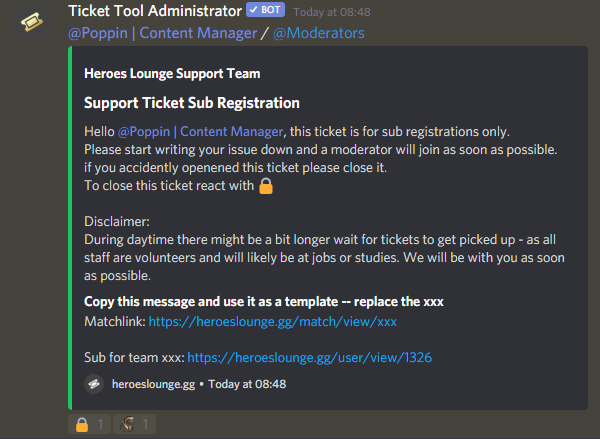Click the lock reaction count number

[100, 424]
